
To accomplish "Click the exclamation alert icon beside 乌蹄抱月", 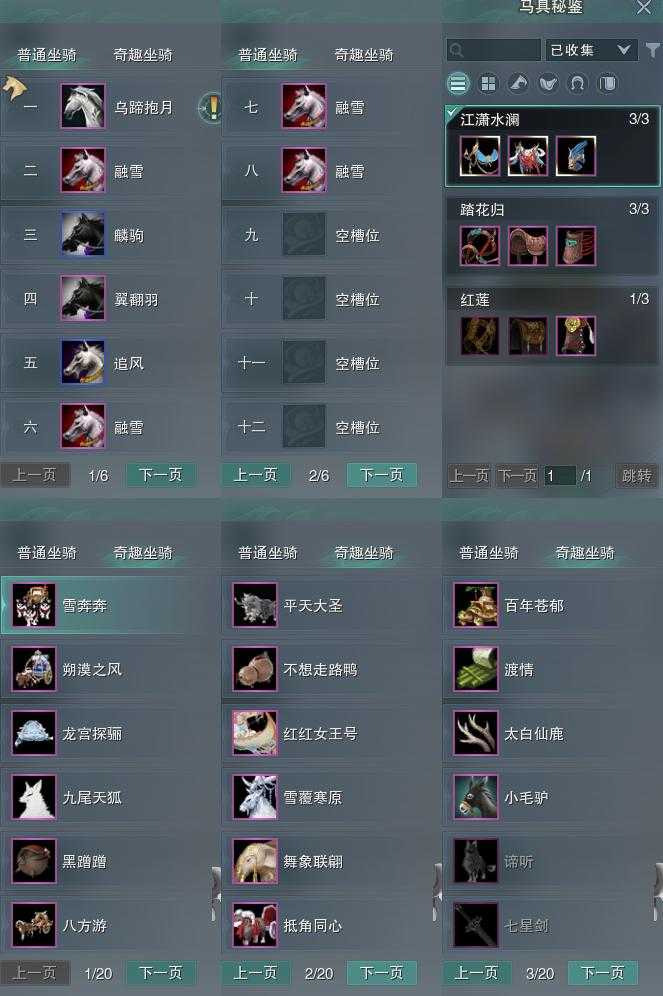I will click(x=211, y=107).
